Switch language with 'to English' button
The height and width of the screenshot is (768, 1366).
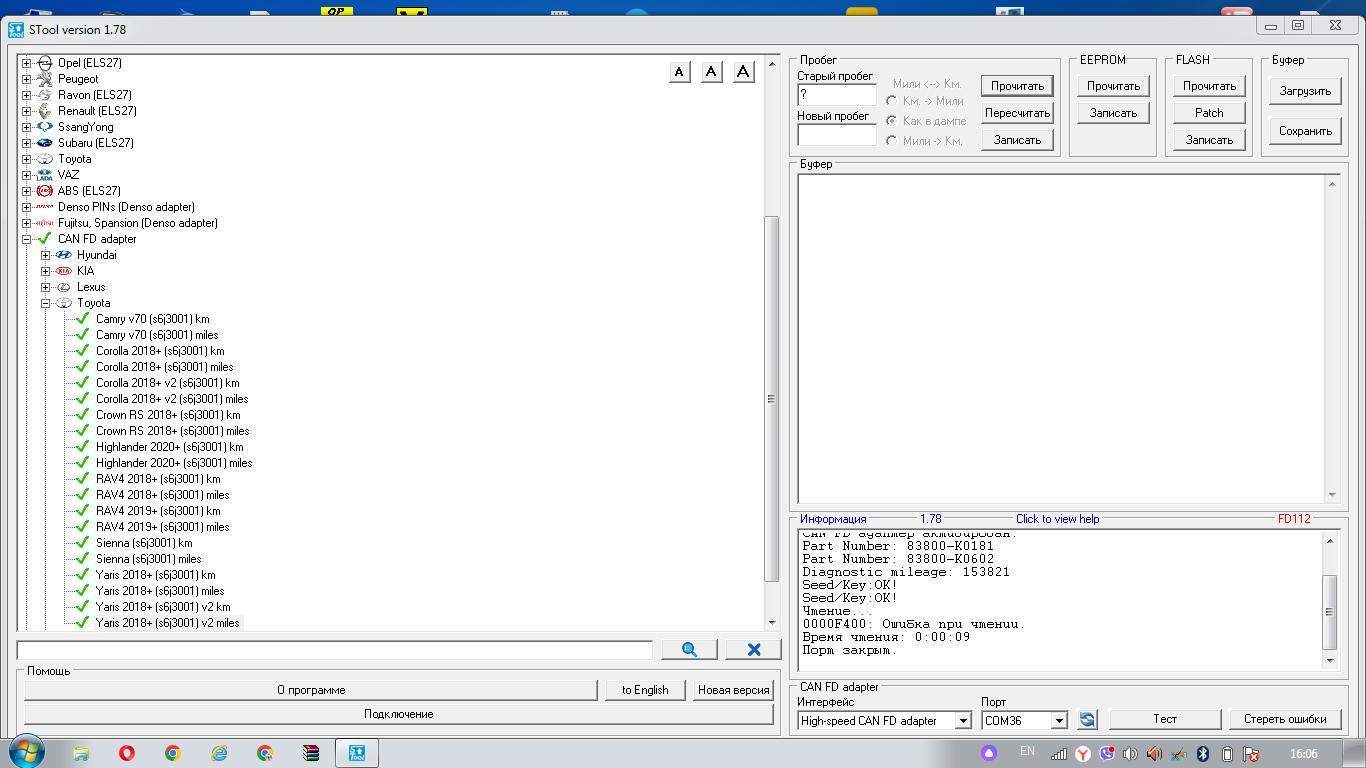pyautogui.click(x=645, y=690)
